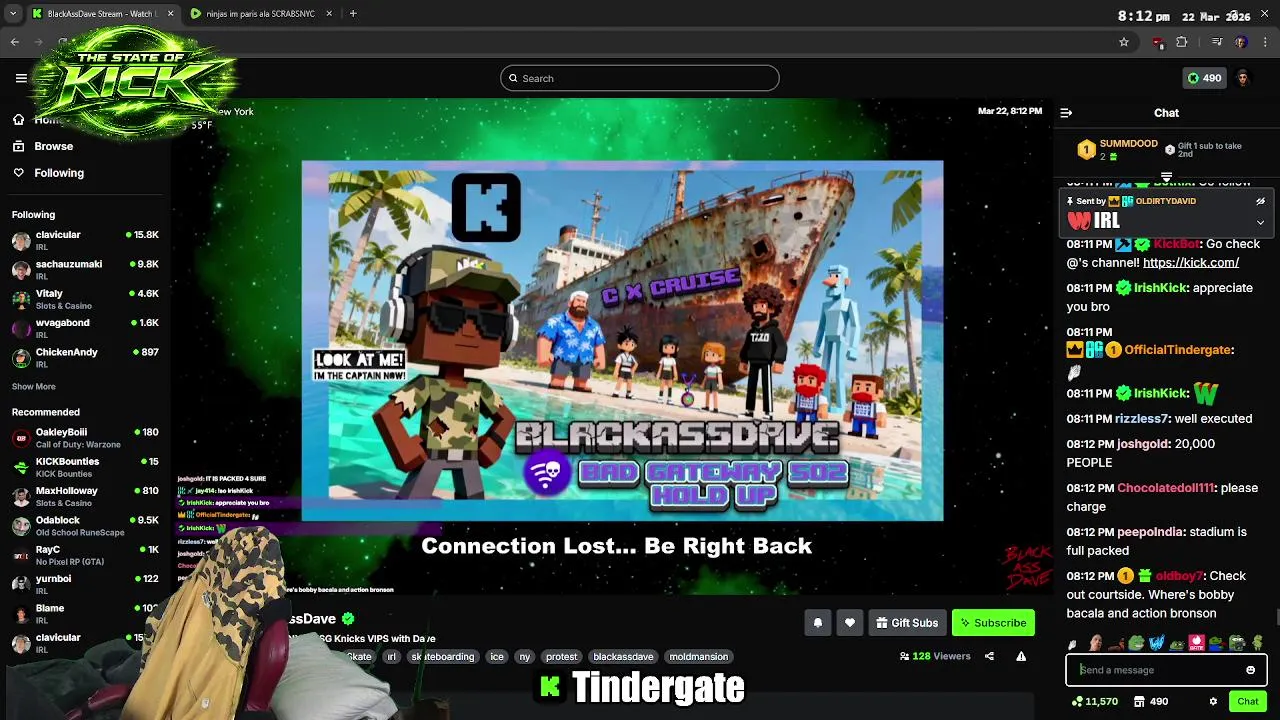This screenshot has width=1280, height=720.
Task: Open the user profile avatar at top right
Action: 1243,78
